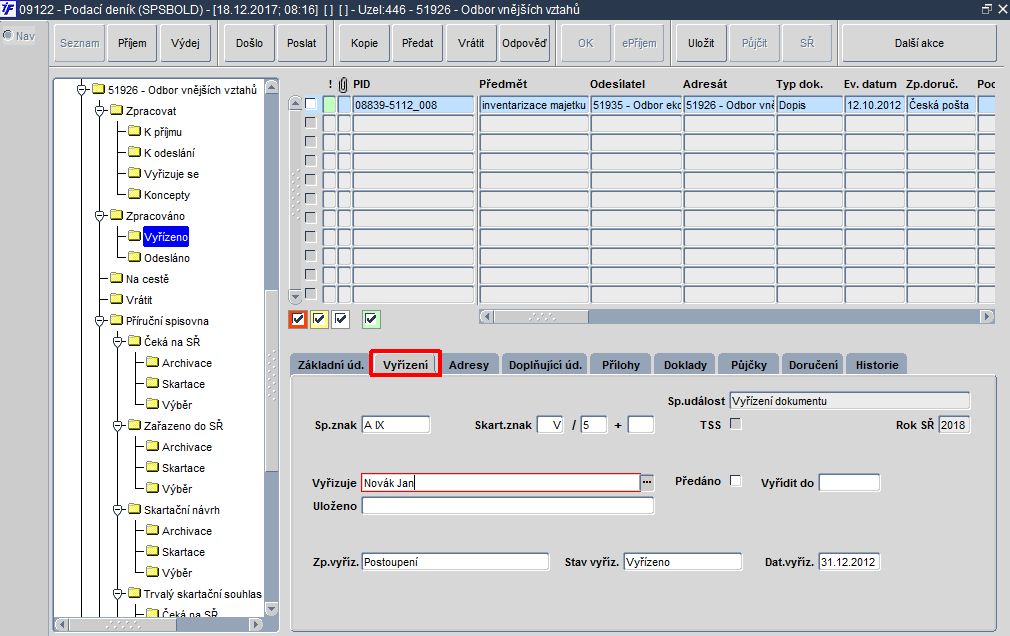
Task: Click the Sp.znak field
Action: tap(395, 425)
